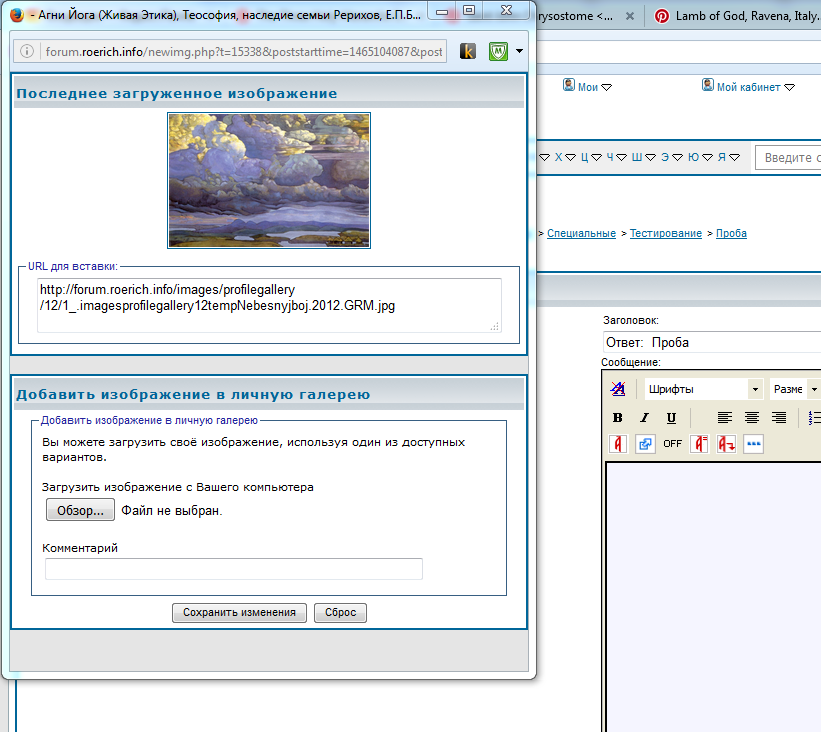This screenshot has width=821, height=732.
Task: Open the Тестирование breadcrumb link
Action: [665, 233]
